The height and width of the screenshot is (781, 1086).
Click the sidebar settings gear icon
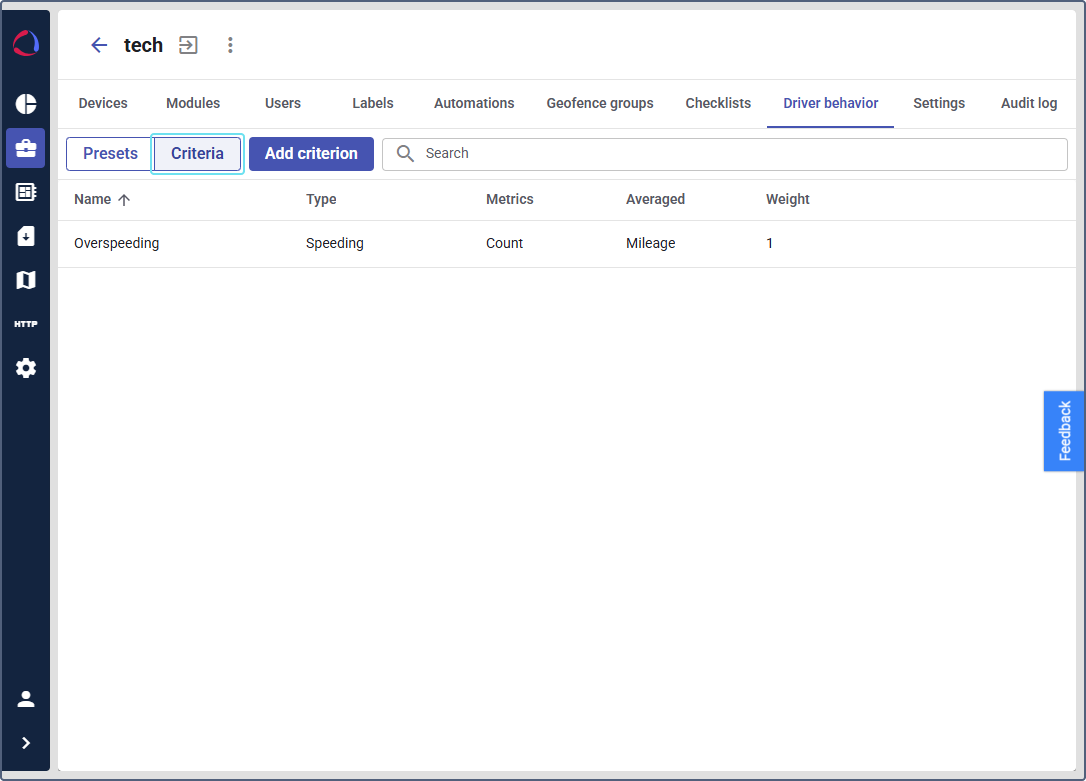(26, 368)
